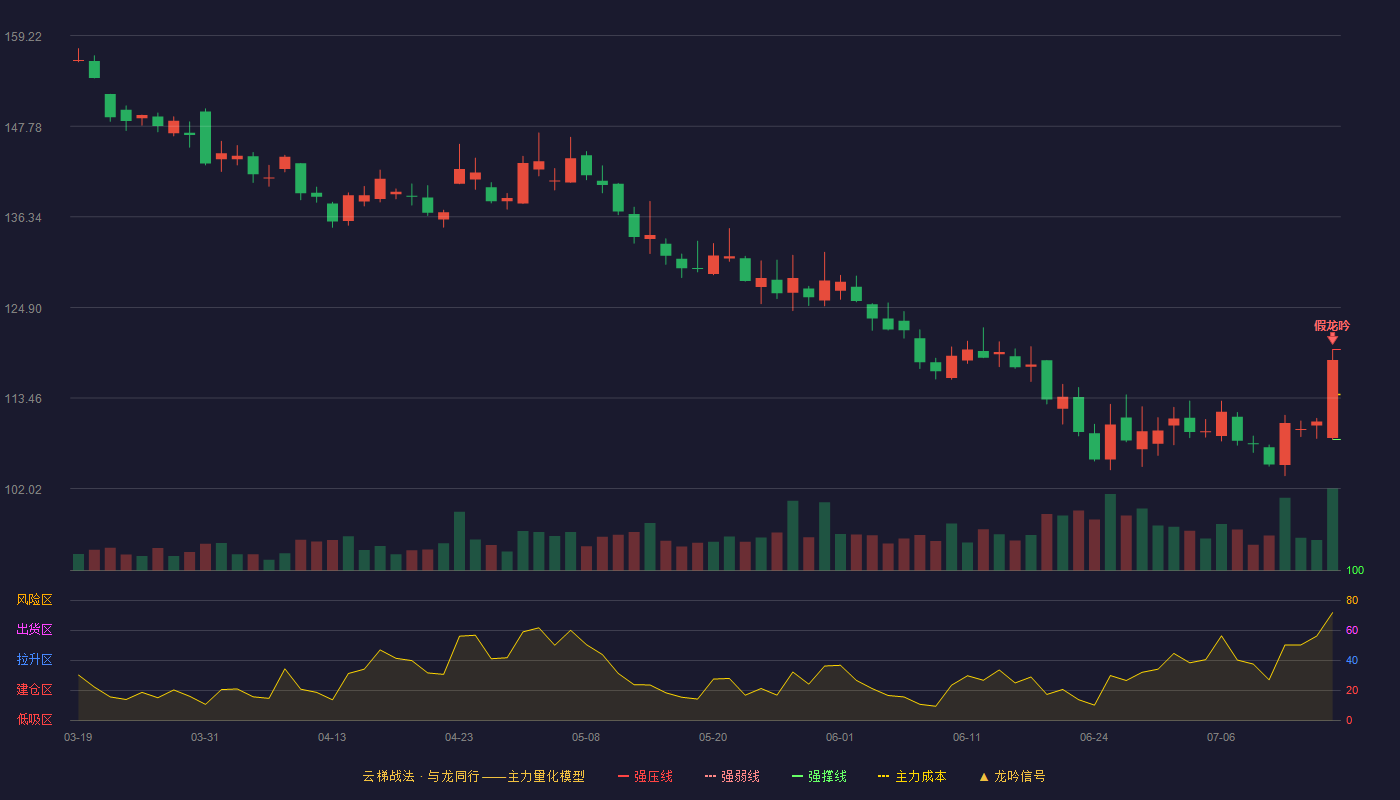Click the 04-23 date label

coord(459,737)
